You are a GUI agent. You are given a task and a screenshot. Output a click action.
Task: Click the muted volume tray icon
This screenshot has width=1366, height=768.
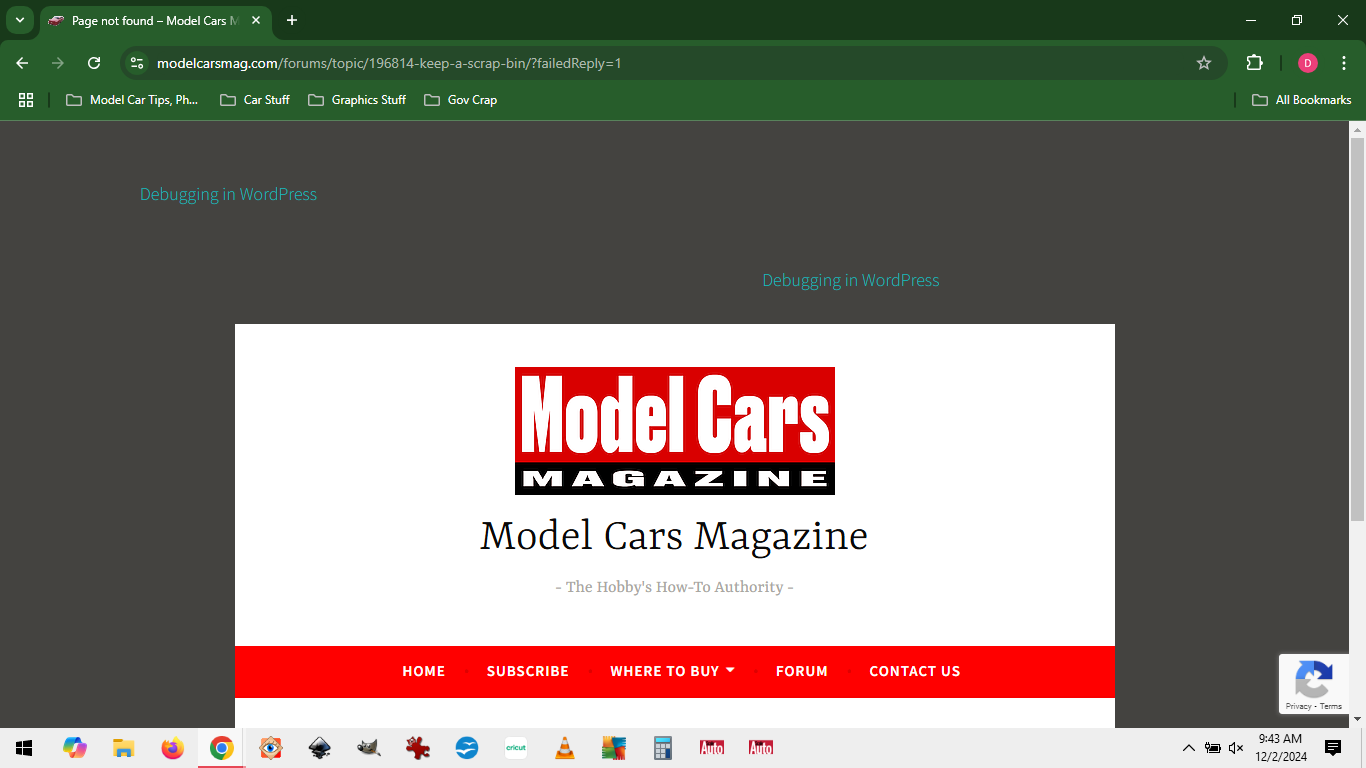1236,748
